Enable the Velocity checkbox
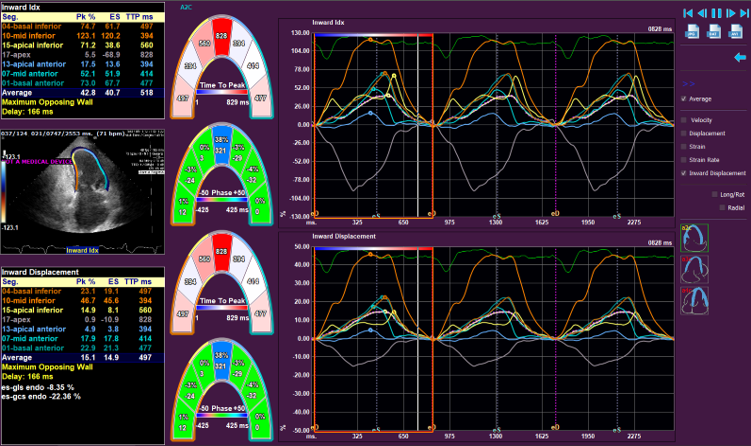The height and width of the screenshot is (446, 751). point(683,119)
